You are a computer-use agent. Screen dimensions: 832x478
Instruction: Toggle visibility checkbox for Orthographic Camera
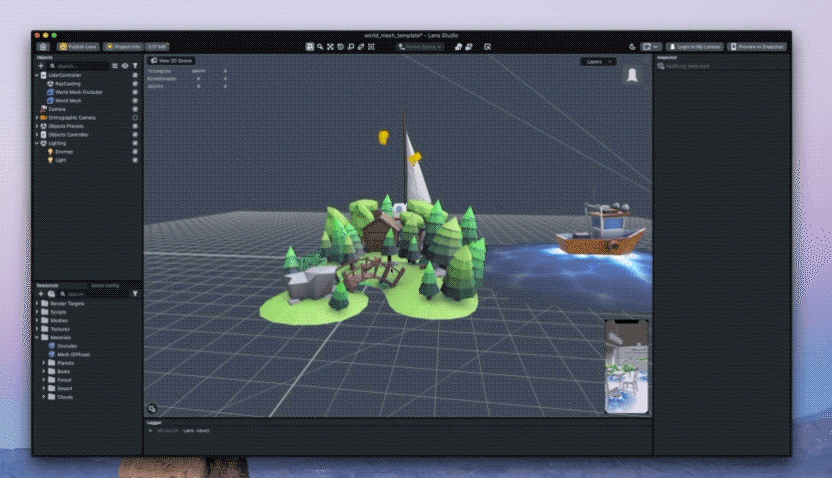(x=135, y=117)
